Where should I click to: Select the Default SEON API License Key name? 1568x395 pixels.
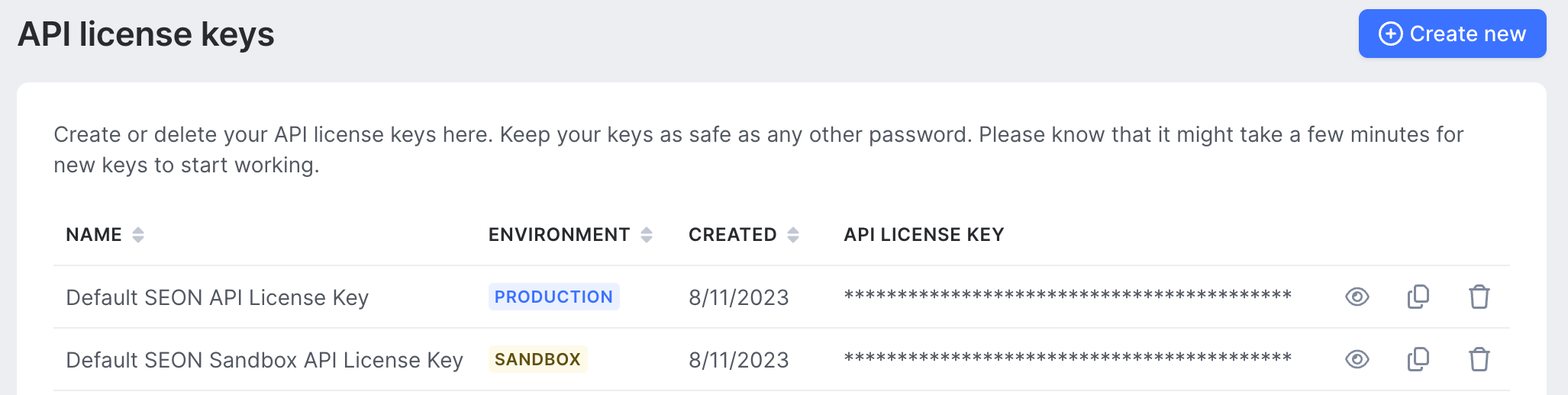[218, 297]
